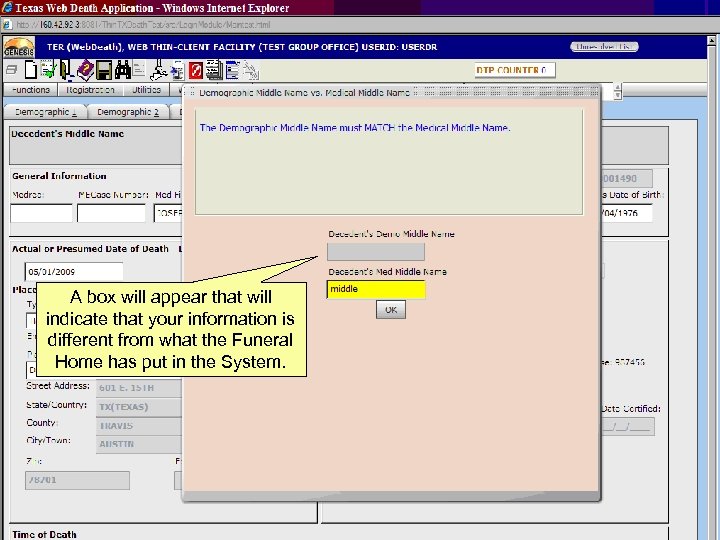This screenshot has width=720, height=540.
Task: Click the Date of Birth field
Action: (x=626, y=213)
